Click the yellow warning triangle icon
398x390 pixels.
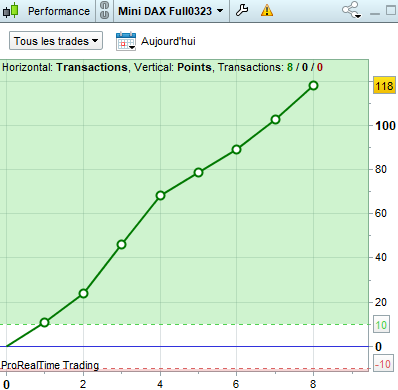pyautogui.click(x=267, y=11)
